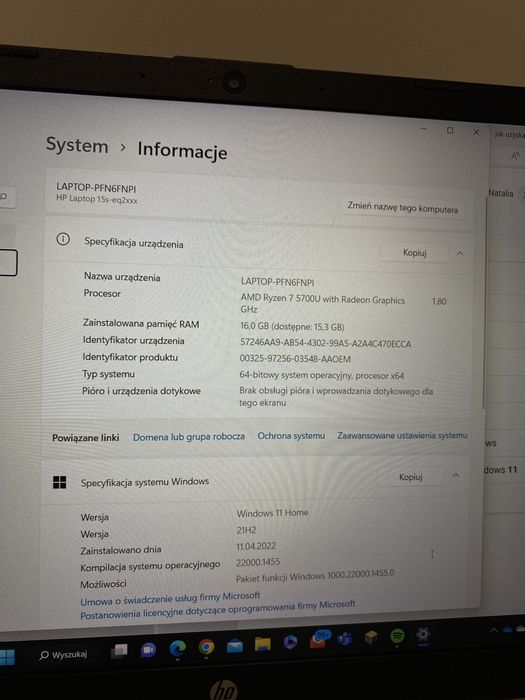Viewport: 525px width, 700px height.
Task: Click the Powiązane linki heading
Action: pyautogui.click(x=86, y=438)
